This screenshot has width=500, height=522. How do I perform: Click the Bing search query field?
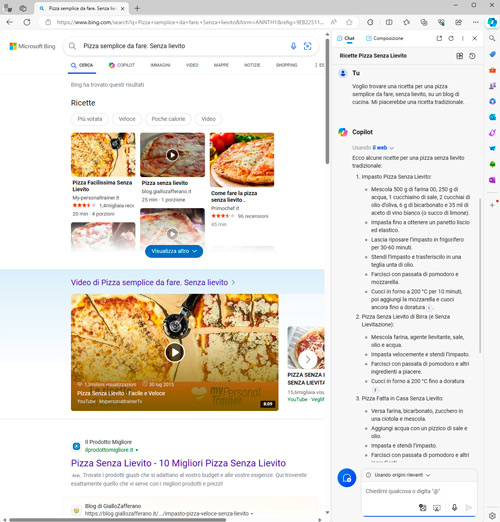(x=183, y=46)
